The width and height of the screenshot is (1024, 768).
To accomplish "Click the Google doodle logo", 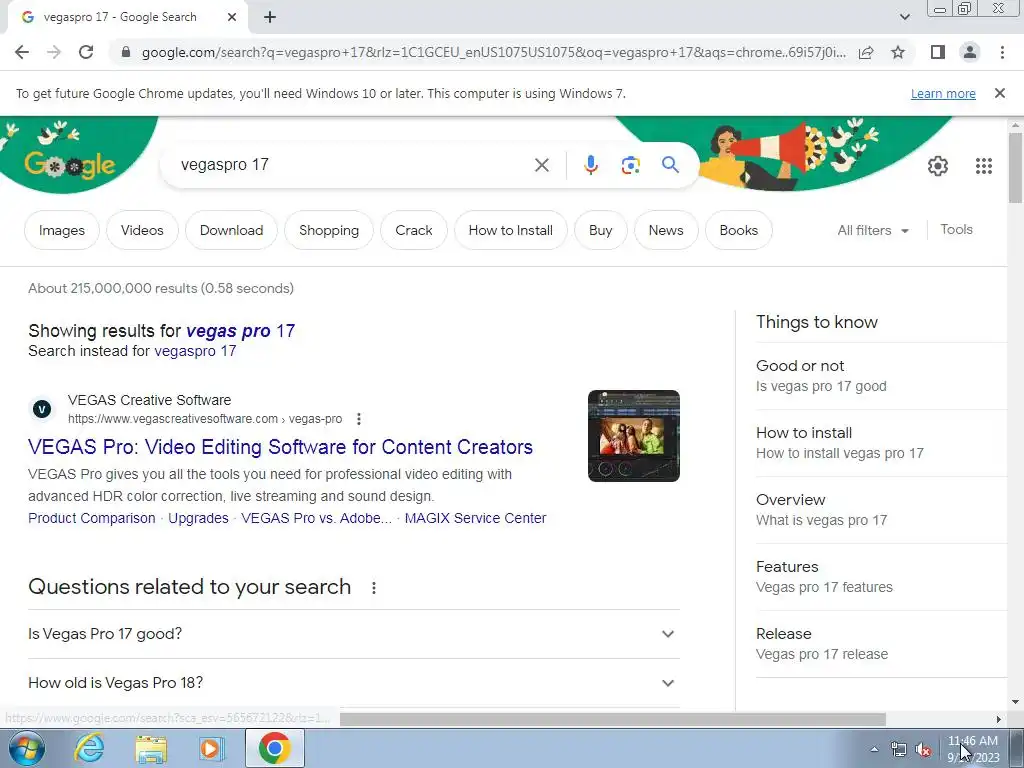I will pyautogui.click(x=70, y=165).
